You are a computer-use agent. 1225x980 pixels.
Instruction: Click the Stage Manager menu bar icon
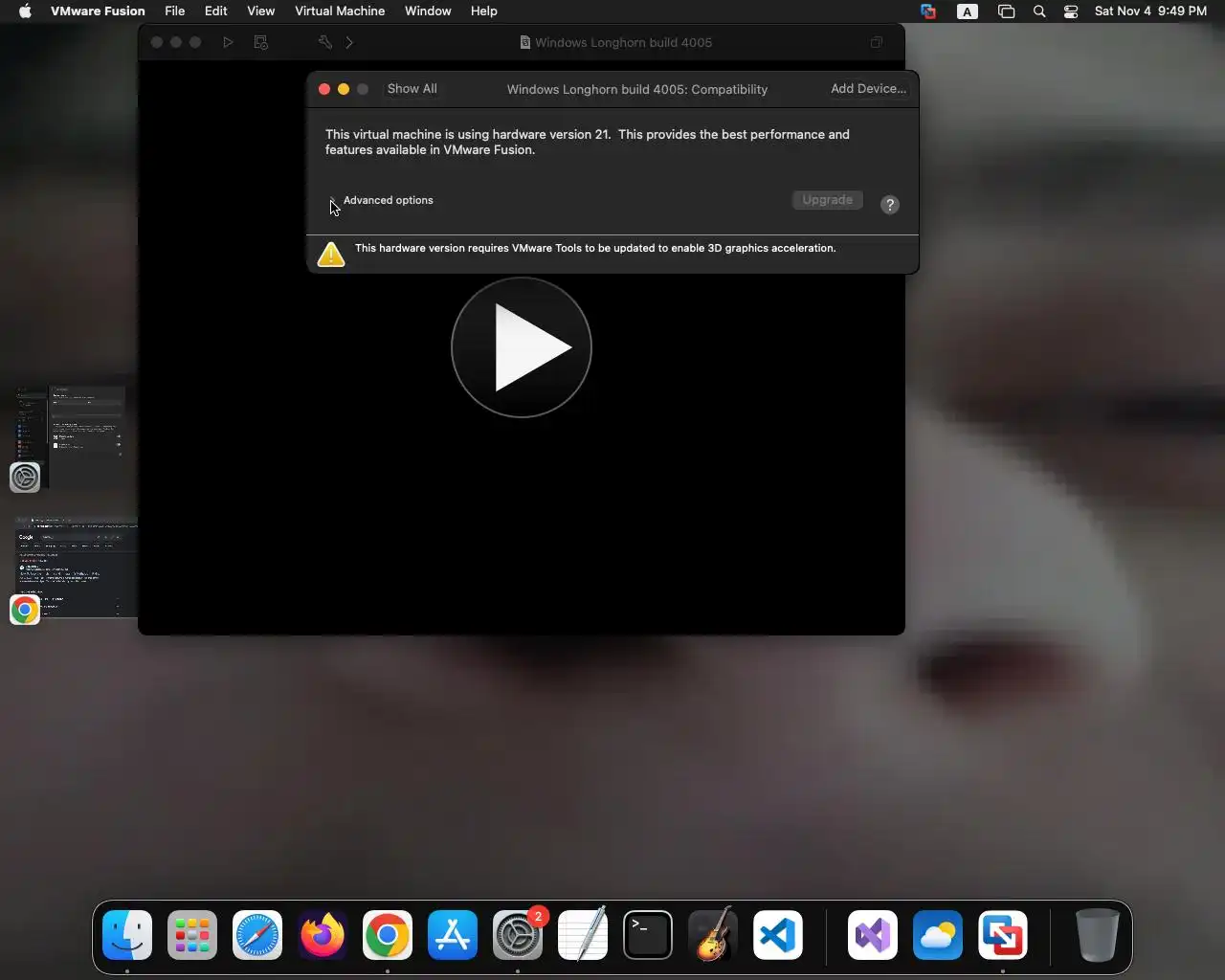click(x=1007, y=11)
